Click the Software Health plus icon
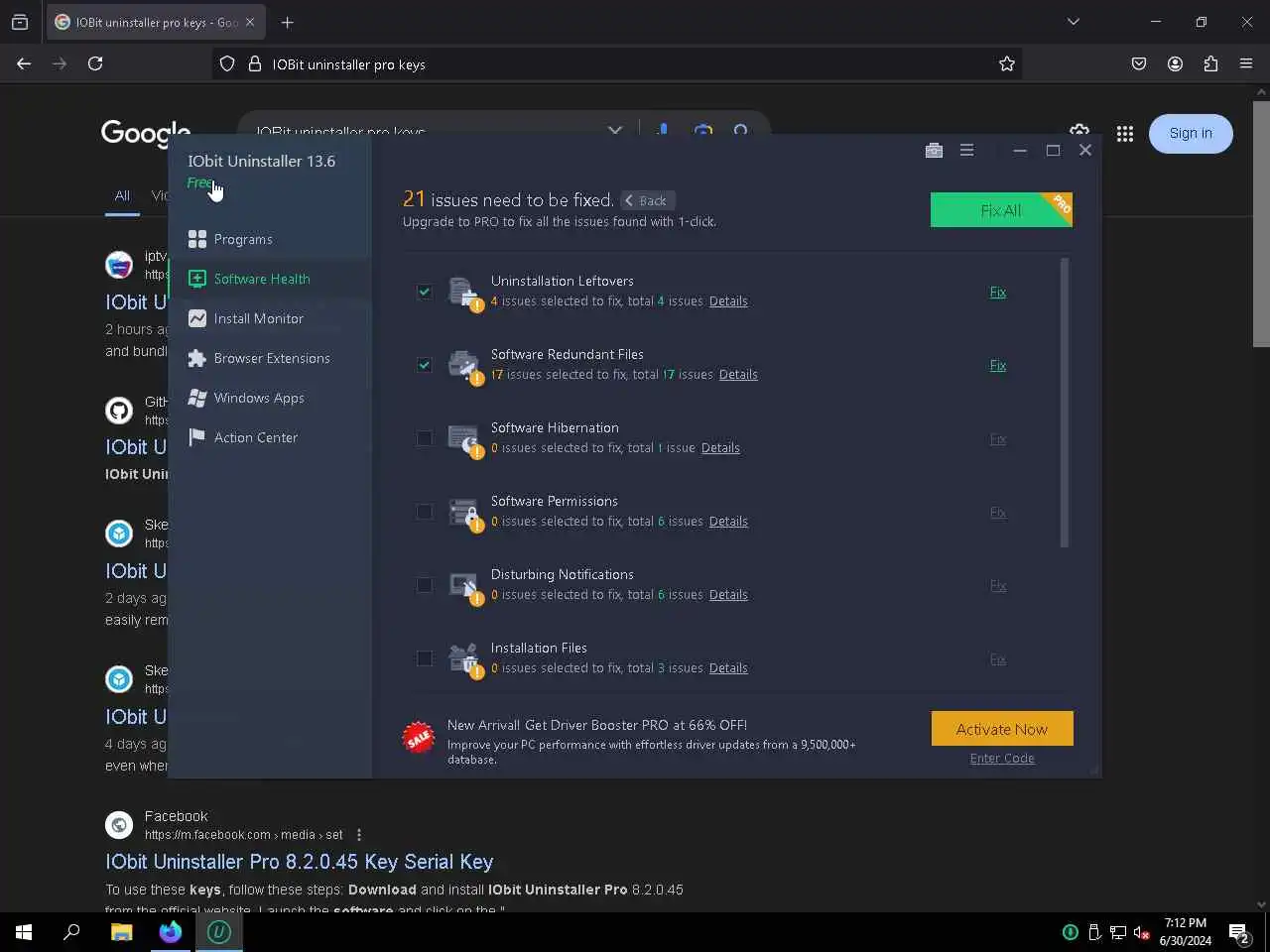 coord(197,279)
